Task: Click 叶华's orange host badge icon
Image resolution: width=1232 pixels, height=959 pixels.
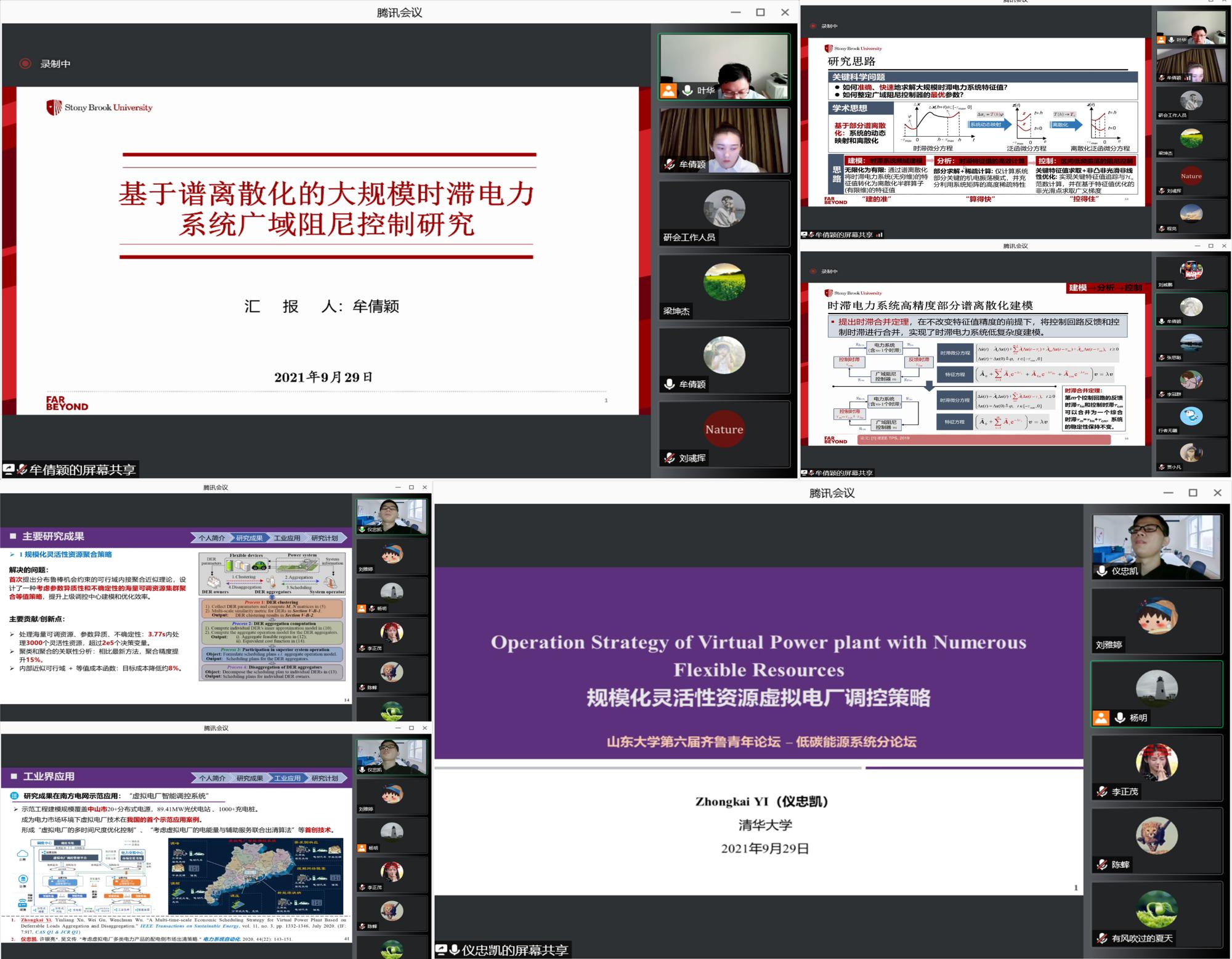Action: (668, 91)
